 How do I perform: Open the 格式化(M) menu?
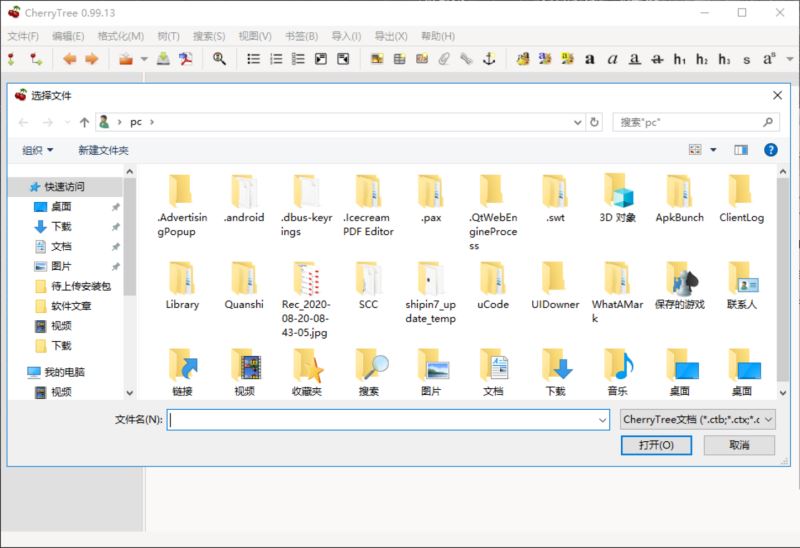click(x=120, y=36)
